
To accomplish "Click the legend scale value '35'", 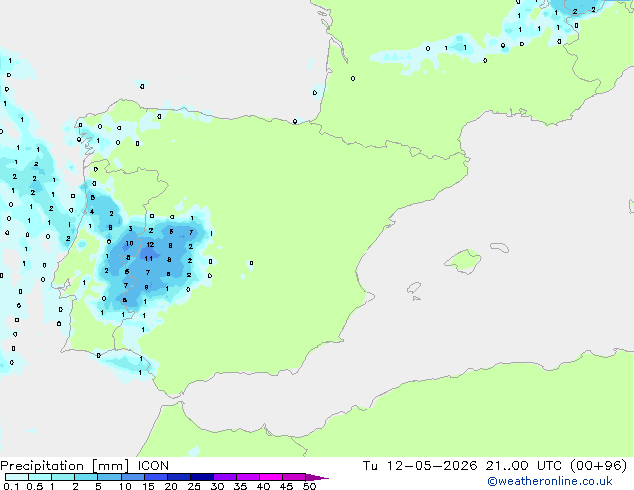I will coord(240,486).
